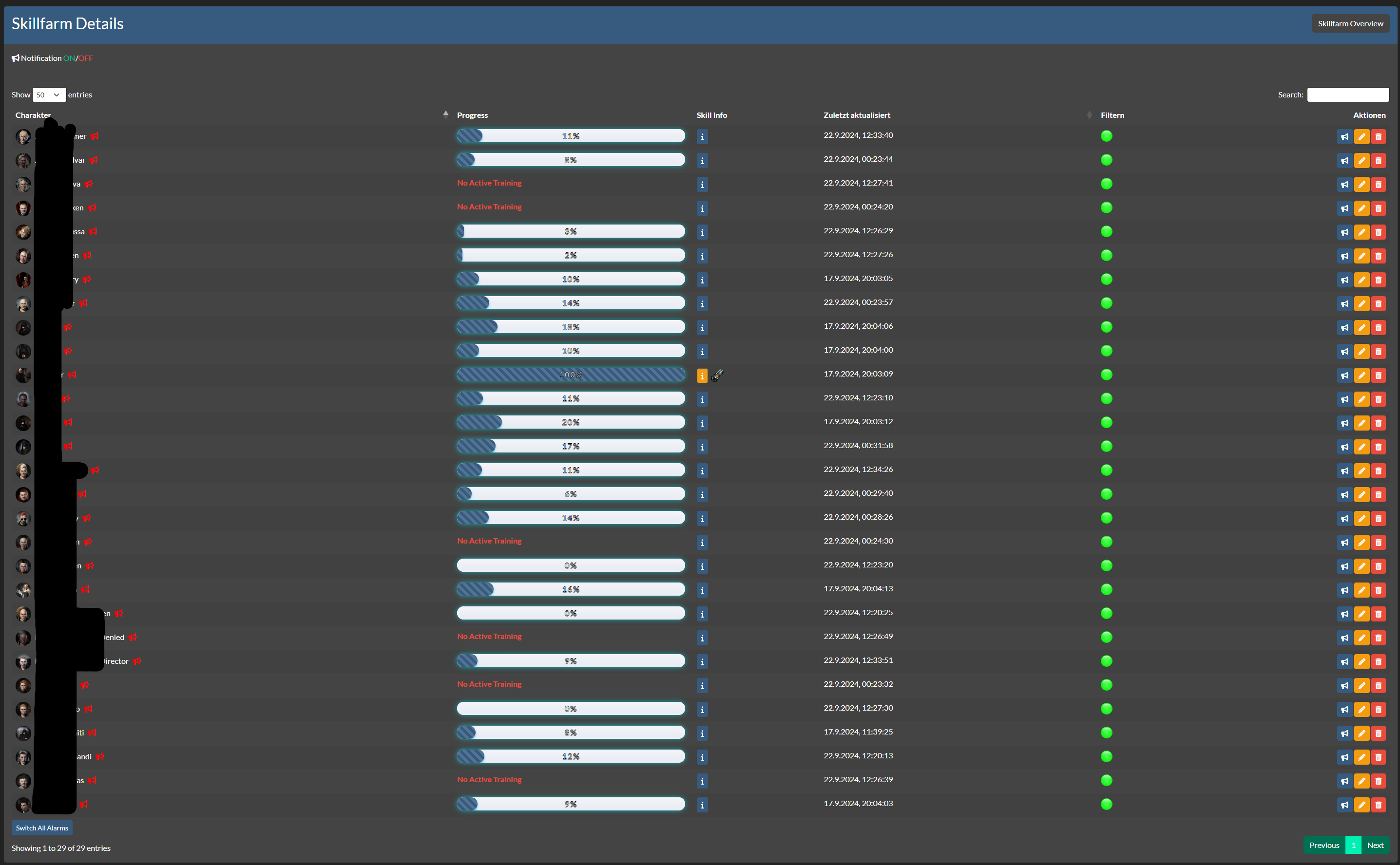Sort by Zuletzt aktualisiert column
Viewport: 1400px width, 865px height.
[x=857, y=115]
